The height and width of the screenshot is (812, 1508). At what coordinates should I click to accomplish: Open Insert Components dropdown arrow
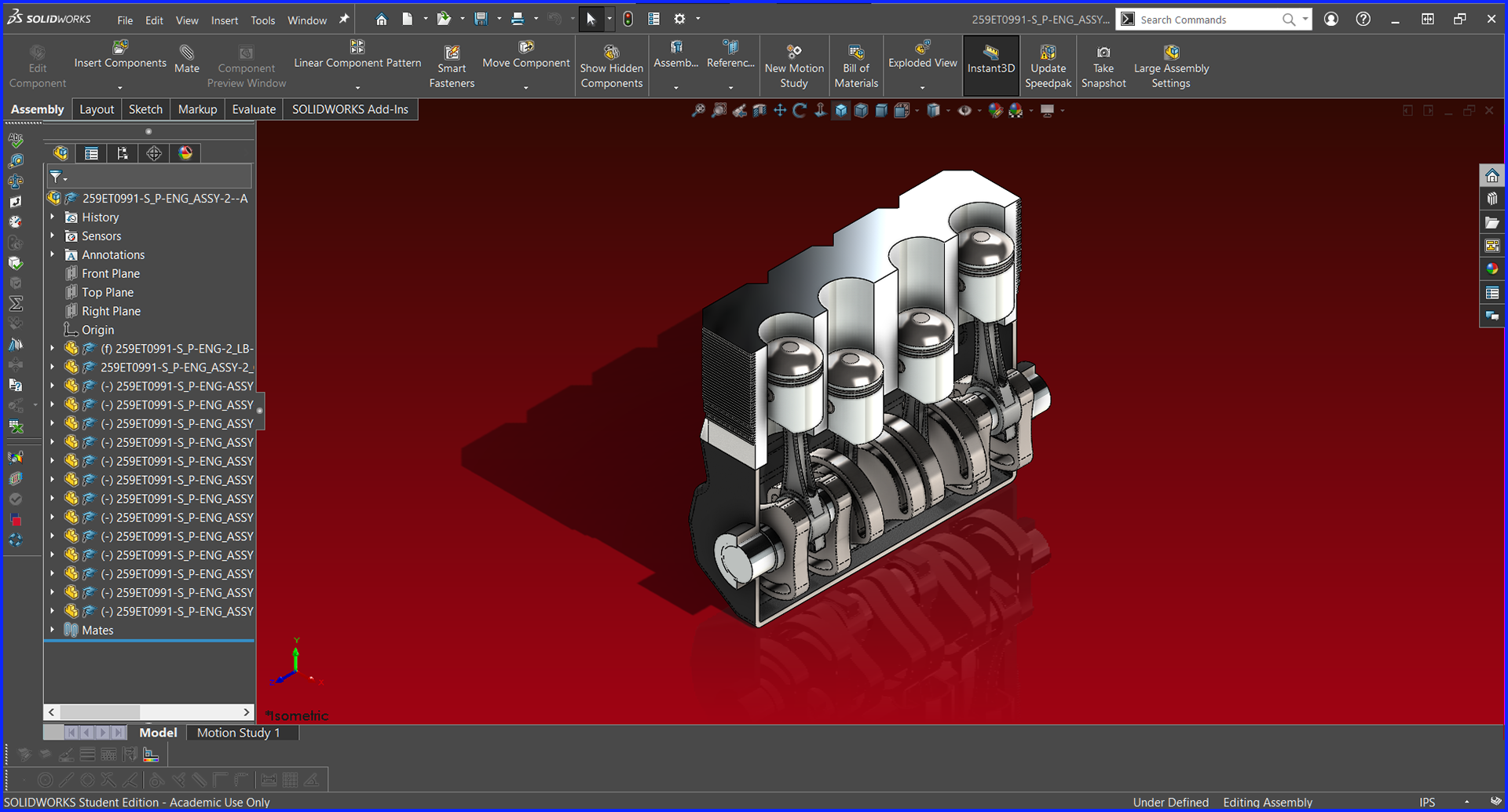point(120,87)
